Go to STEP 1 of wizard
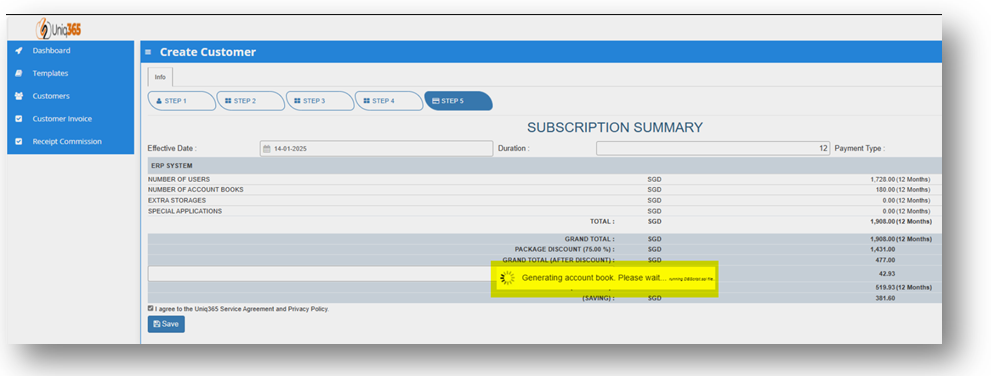The height and width of the screenshot is (376, 991). coord(182,101)
